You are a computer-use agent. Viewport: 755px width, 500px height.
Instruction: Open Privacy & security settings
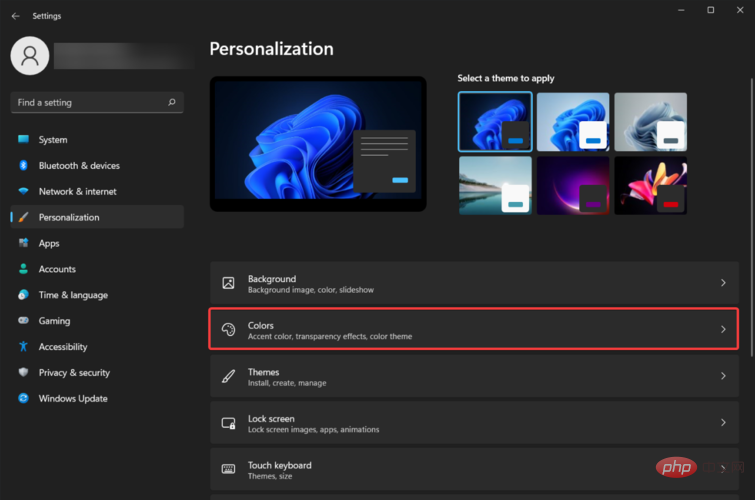[x=97, y=372]
